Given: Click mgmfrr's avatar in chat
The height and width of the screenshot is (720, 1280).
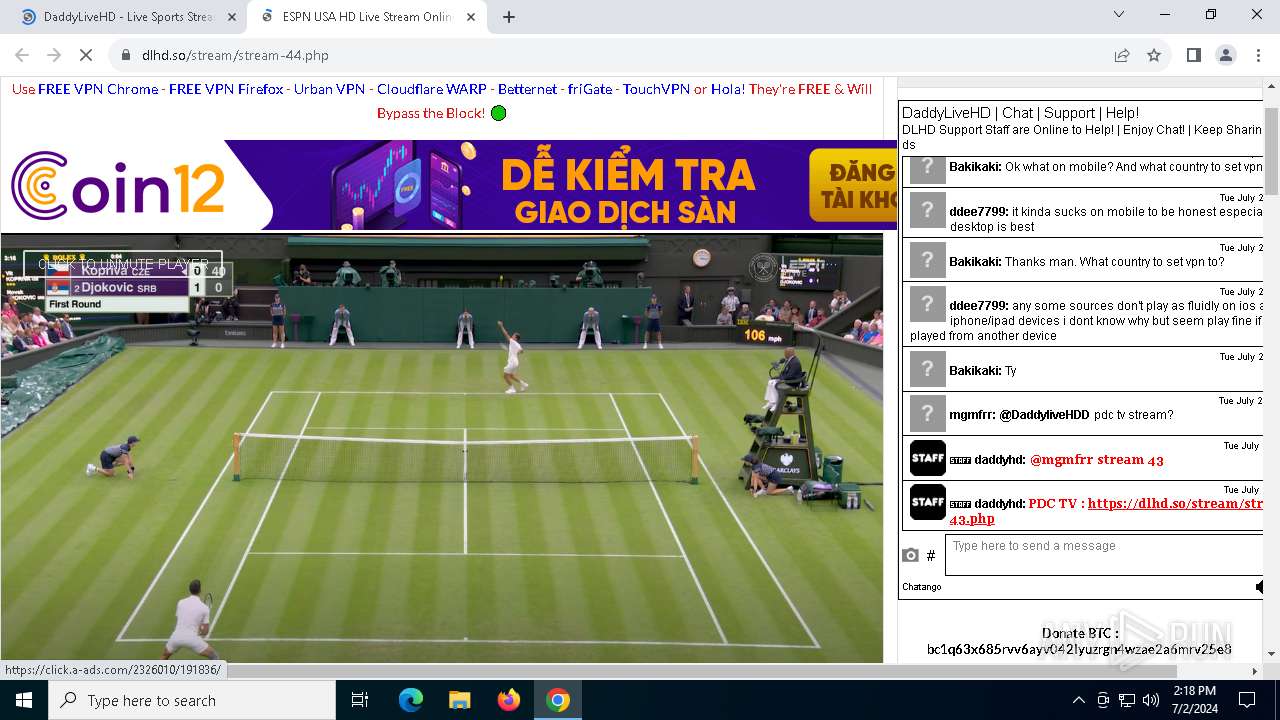Looking at the screenshot, I should pyautogui.click(x=927, y=414).
